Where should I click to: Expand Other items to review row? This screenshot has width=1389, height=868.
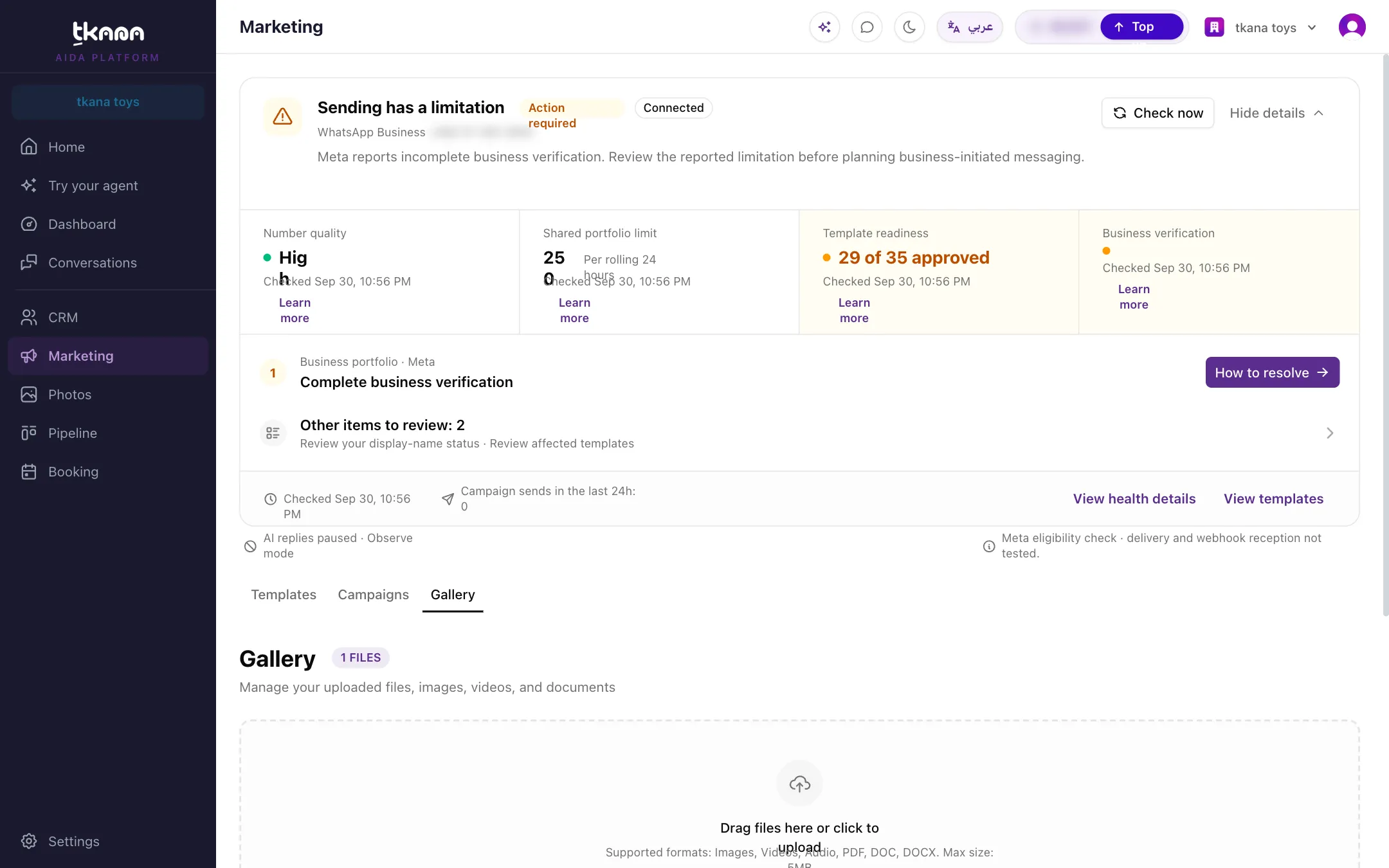point(799,433)
